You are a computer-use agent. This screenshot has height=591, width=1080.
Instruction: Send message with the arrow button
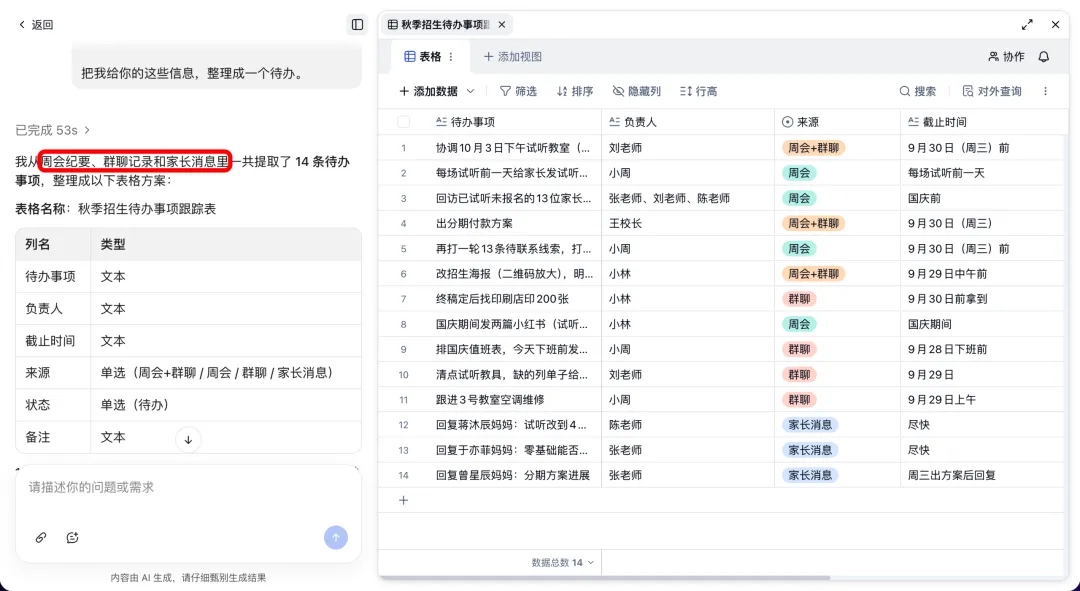[x=336, y=538]
